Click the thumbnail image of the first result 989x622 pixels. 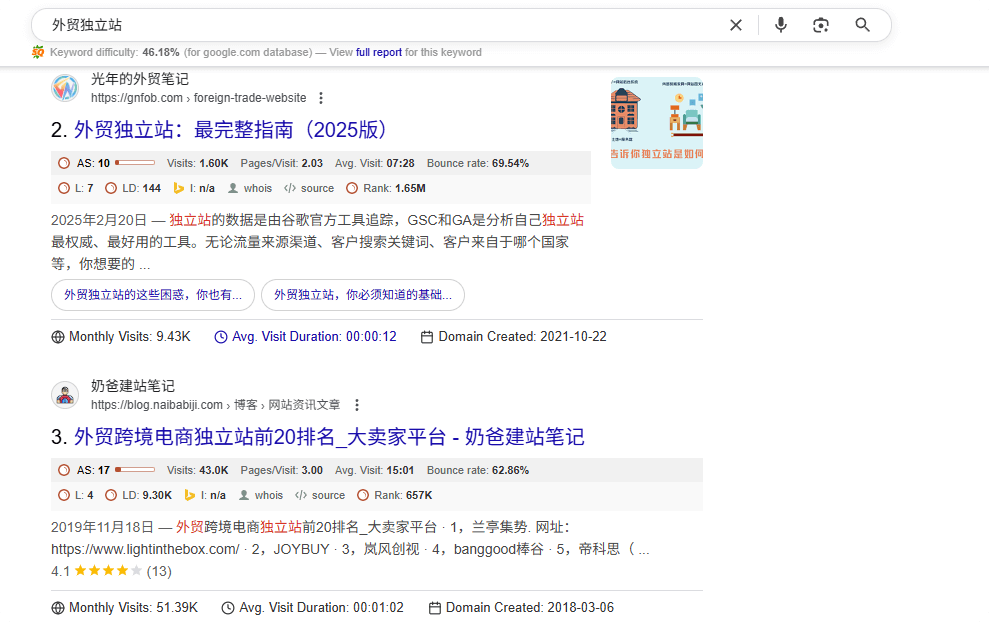point(656,123)
